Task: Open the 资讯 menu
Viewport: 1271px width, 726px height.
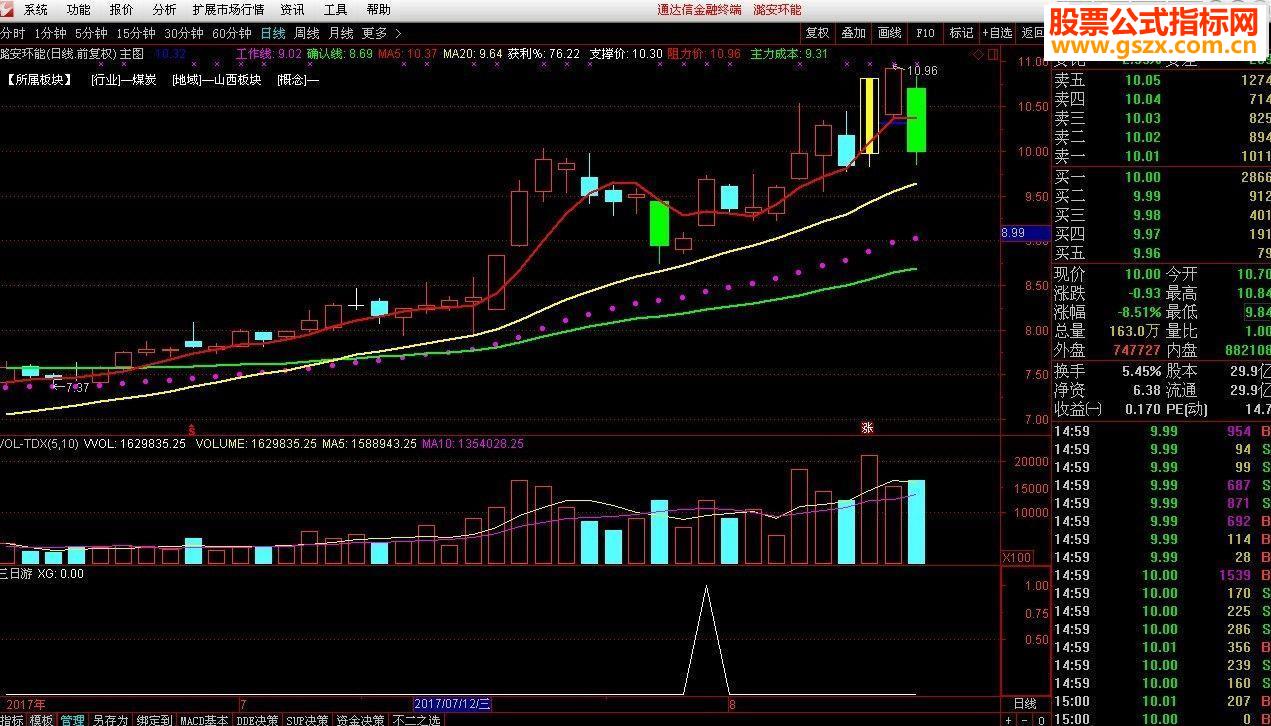Action: pyautogui.click(x=293, y=9)
